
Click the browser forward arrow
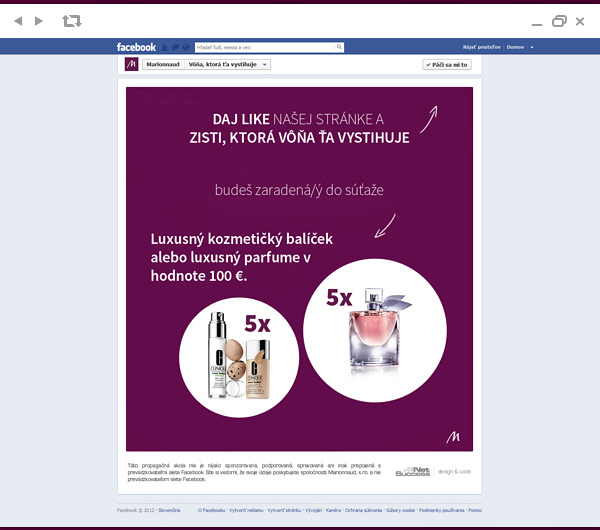click(x=39, y=21)
